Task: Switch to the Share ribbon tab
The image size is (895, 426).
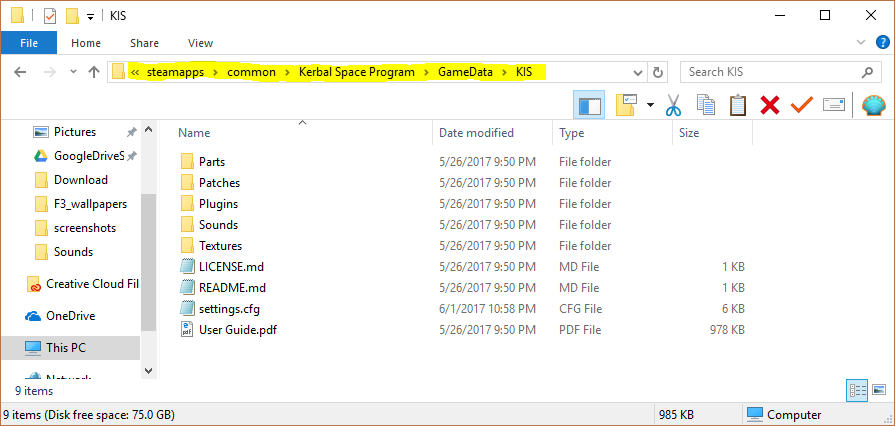Action: point(144,43)
